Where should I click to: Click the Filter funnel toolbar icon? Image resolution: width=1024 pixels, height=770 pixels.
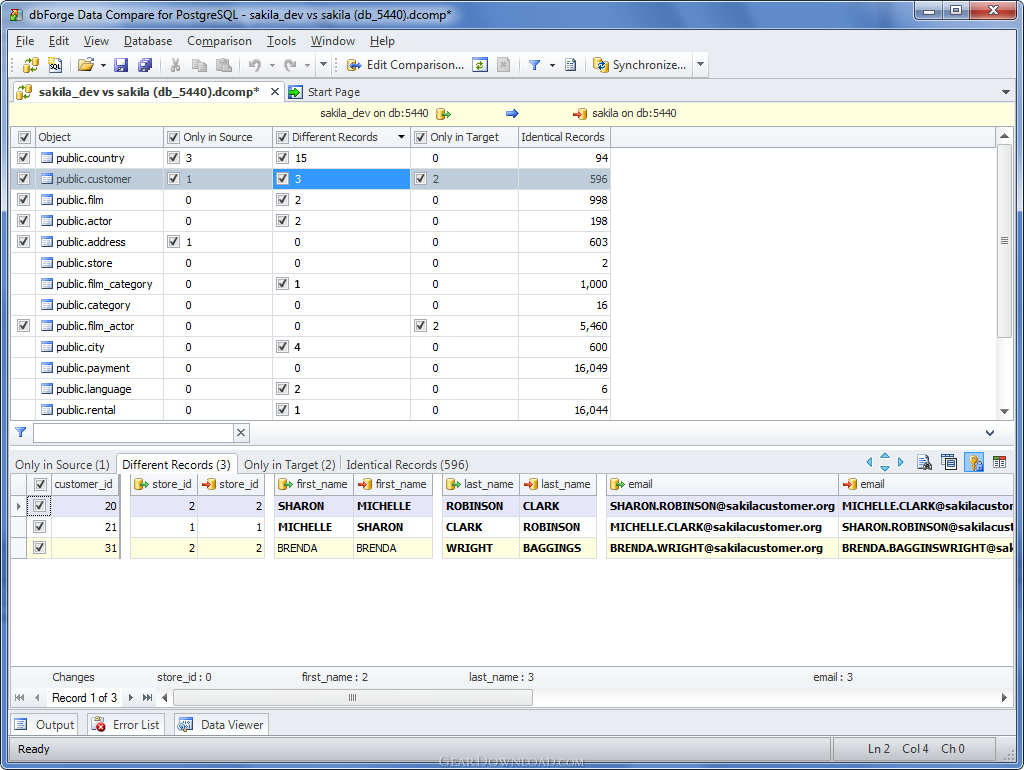tap(534, 65)
